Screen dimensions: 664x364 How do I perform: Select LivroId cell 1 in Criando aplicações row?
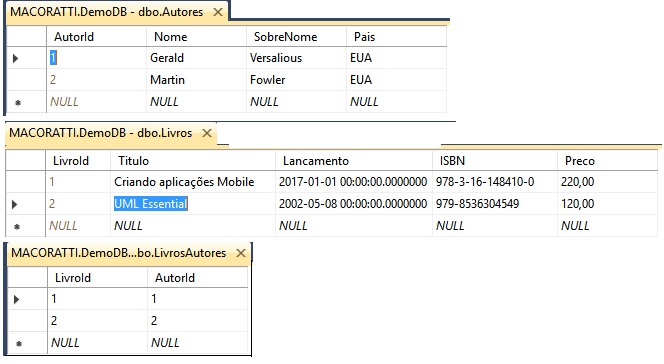click(x=78, y=182)
